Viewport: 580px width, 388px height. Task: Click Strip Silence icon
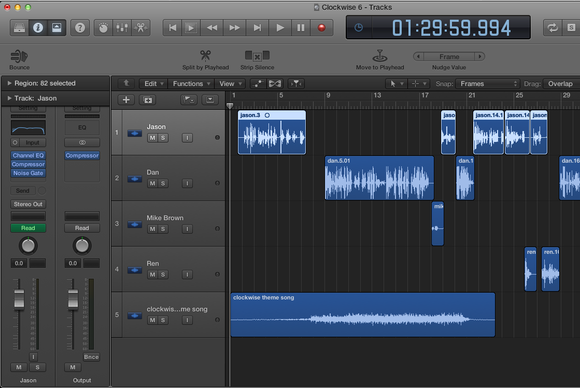[x=257, y=55]
